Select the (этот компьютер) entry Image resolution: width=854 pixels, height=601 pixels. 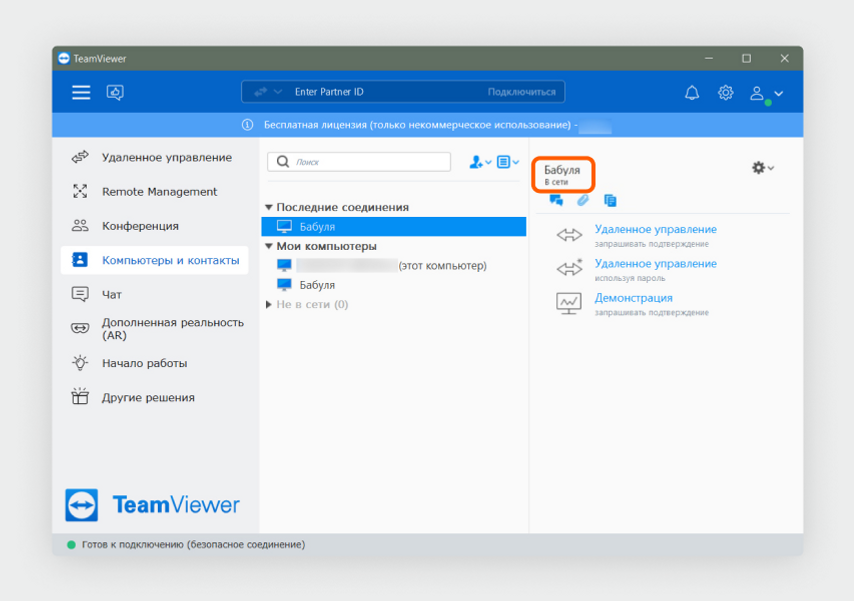point(394,266)
